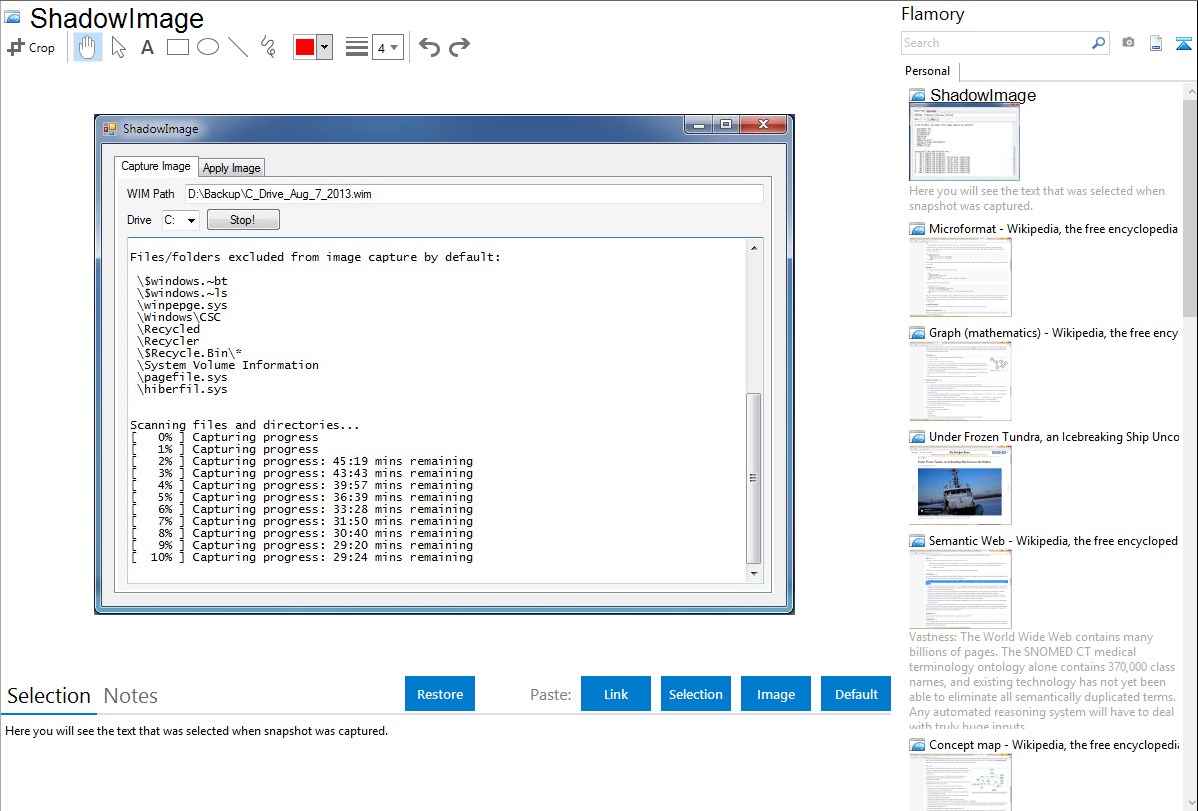Open the Microformat Wikipedia snapshot thumbnail

tap(960, 277)
